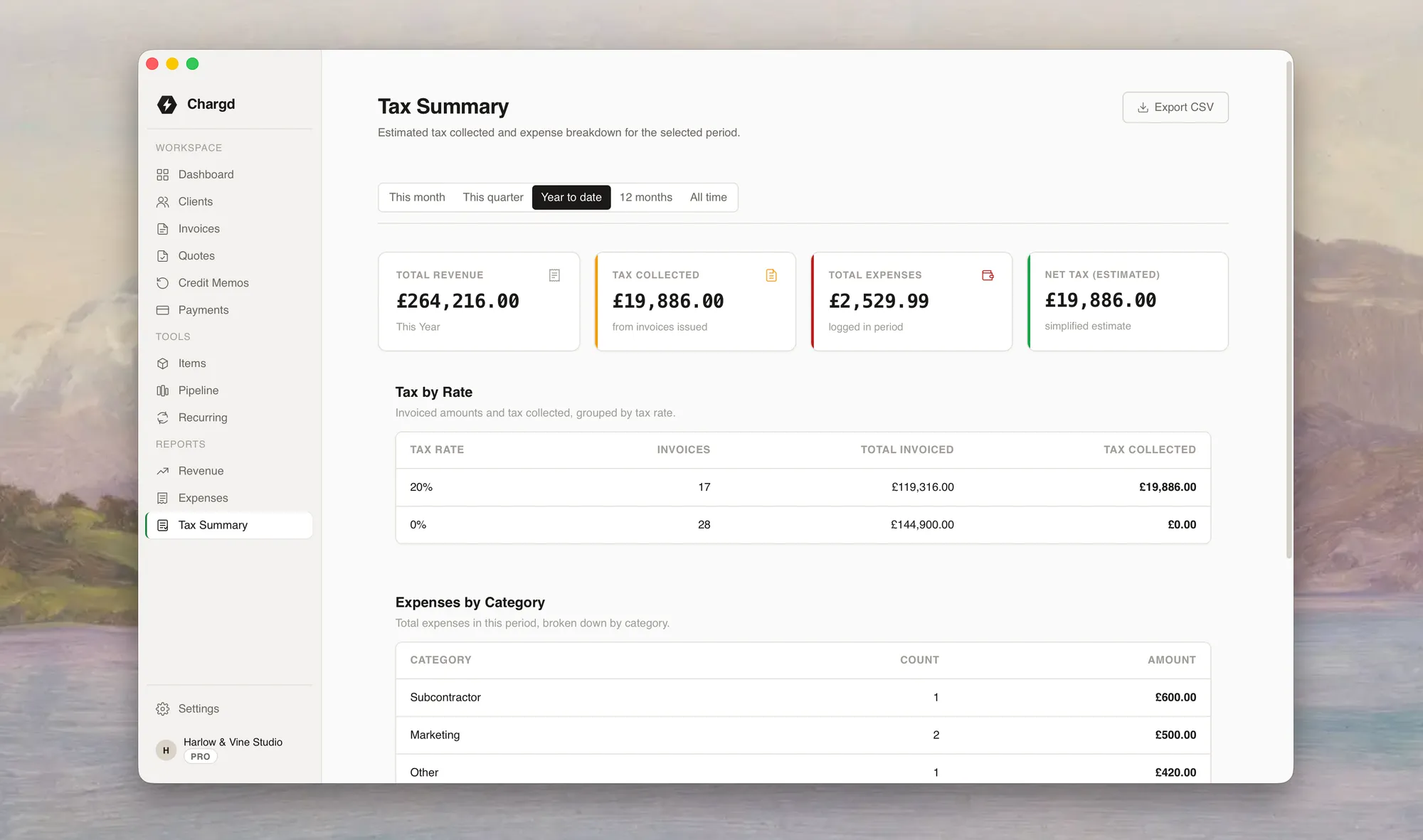The height and width of the screenshot is (840, 1423).
Task: Click the Invoices column header in Tax by Rate
Action: [683, 450]
